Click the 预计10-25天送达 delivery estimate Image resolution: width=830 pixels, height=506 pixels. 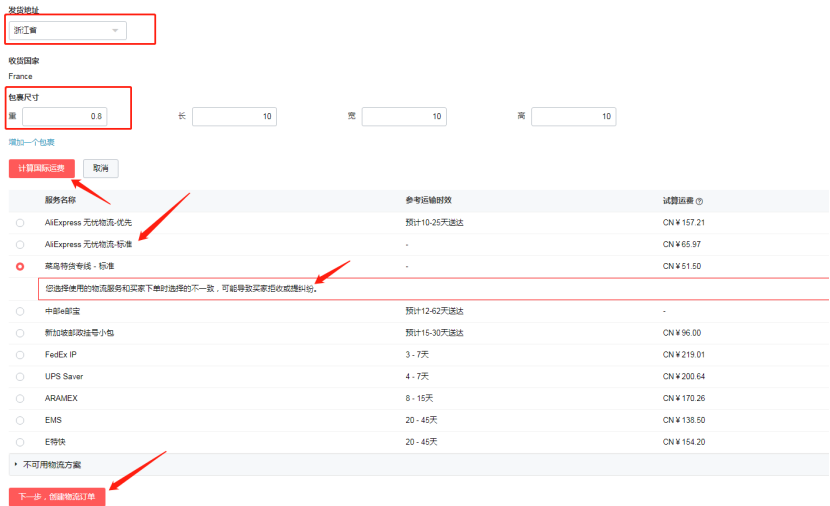[x=435, y=223]
